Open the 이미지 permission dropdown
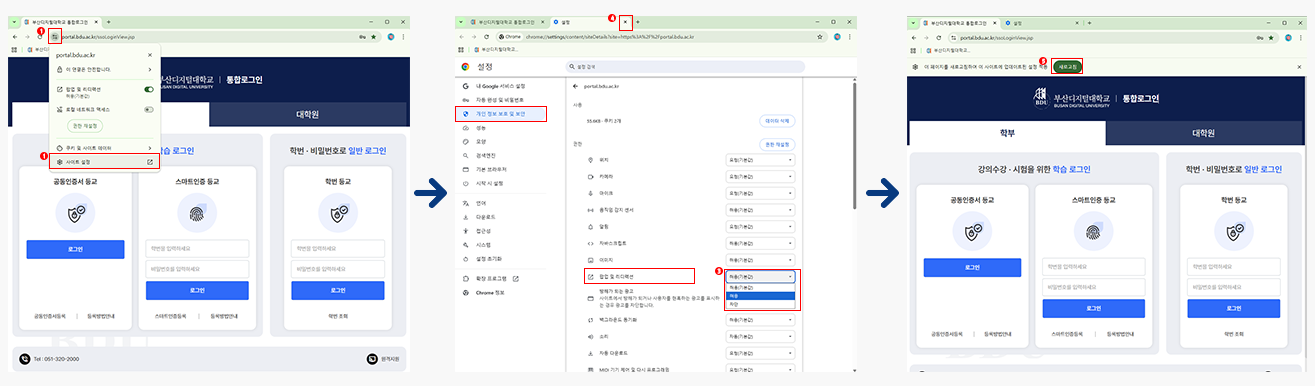Image resolution: width=1315 pixels, height=386 pixels. pyautogui.click(x=761, y=259)
